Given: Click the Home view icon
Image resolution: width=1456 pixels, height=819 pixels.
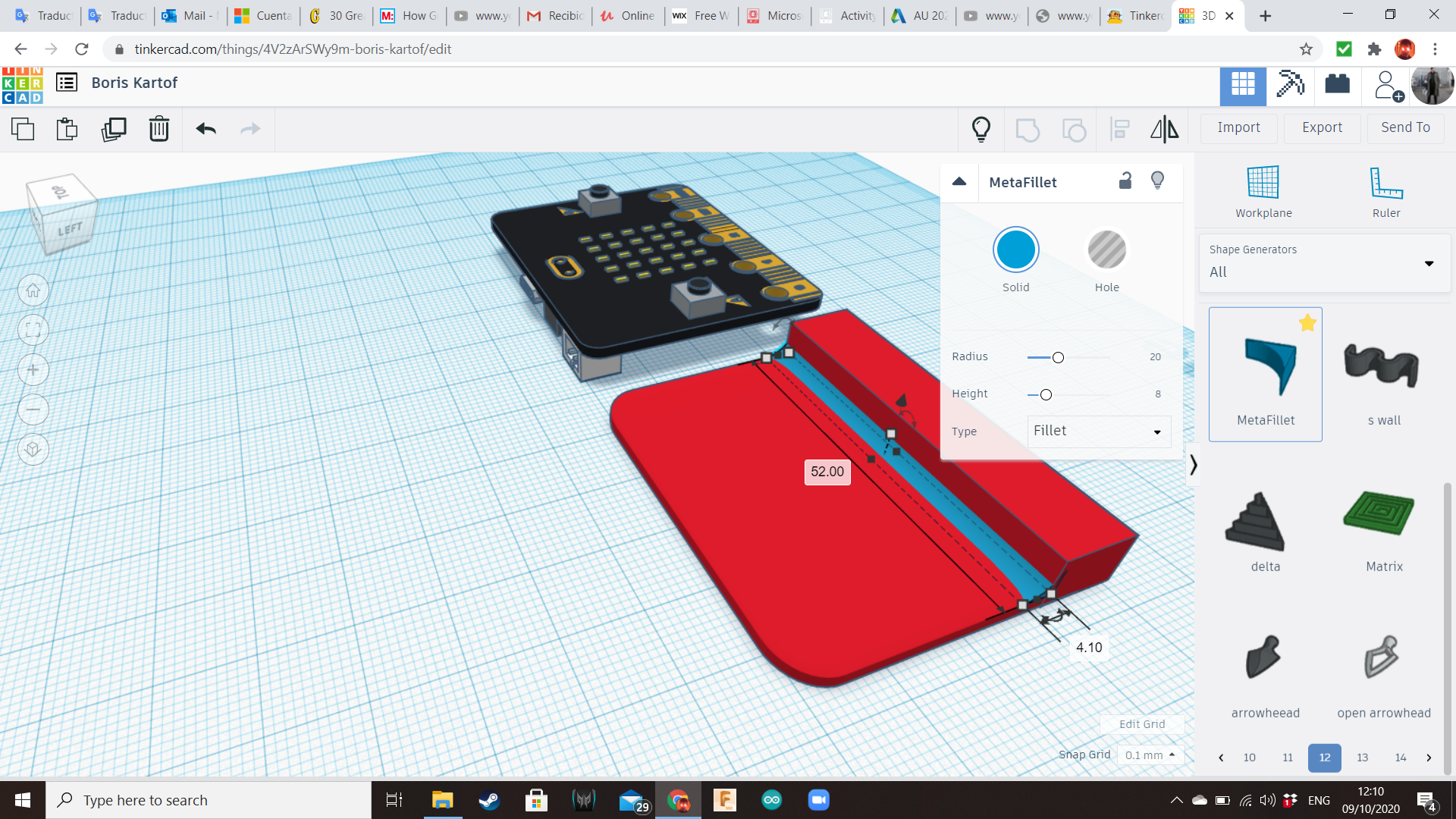Looking at the screenshot, I should pyautogui.click(x=33, y=290).
